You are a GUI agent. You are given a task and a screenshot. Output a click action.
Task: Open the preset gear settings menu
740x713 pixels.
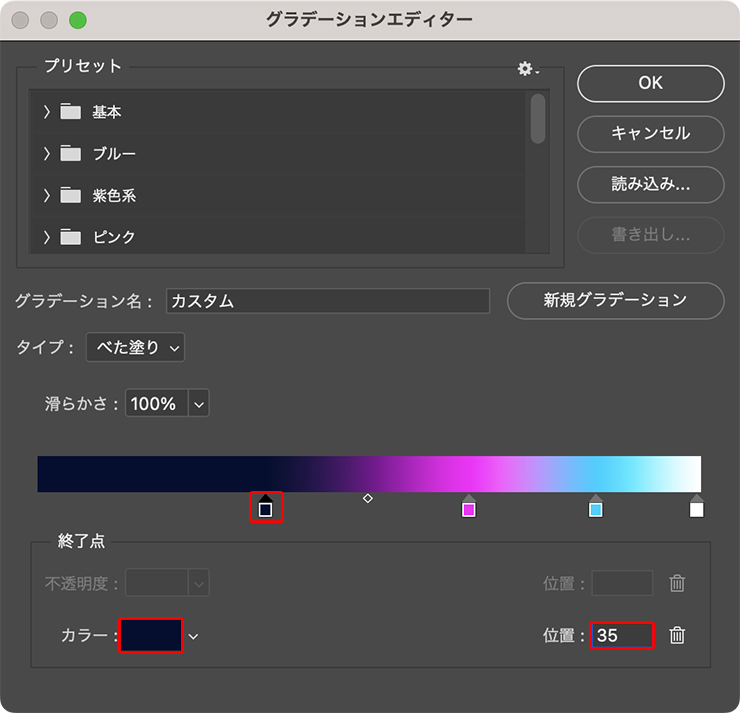528,69
